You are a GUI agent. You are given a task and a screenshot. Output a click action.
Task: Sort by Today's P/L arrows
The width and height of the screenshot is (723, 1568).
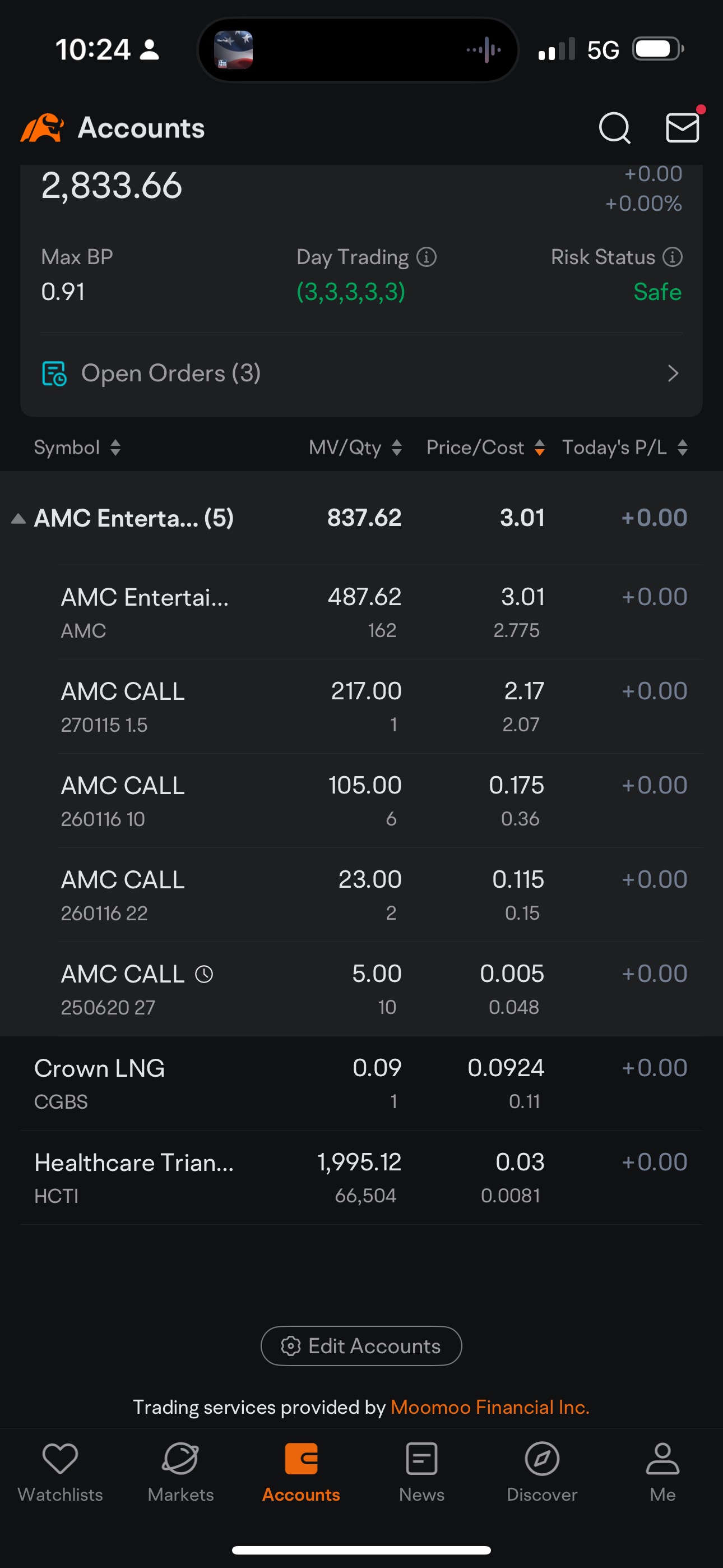tap(683, 448)
